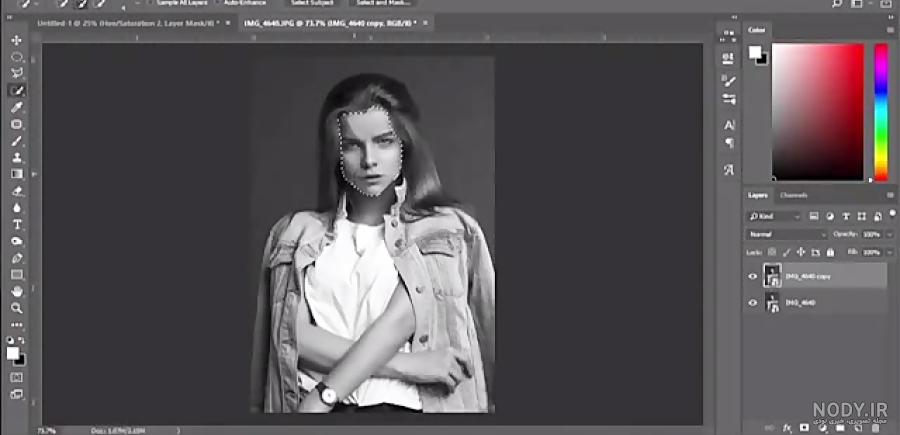Open the Opacity slider dropdown arrow

(890, 234)
